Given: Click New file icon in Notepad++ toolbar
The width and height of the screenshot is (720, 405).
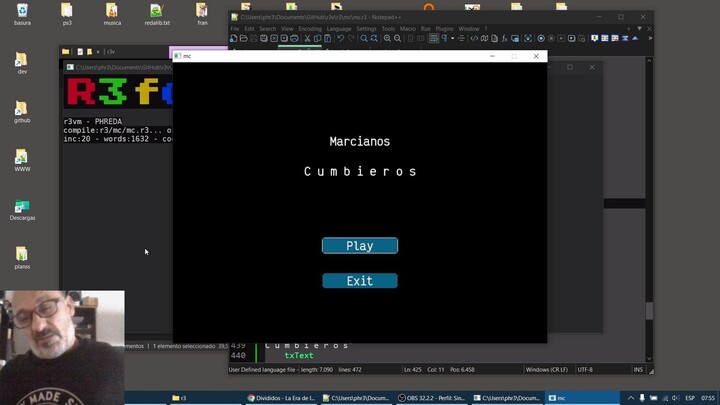Looking at the screenshot, I should [234, 39].
